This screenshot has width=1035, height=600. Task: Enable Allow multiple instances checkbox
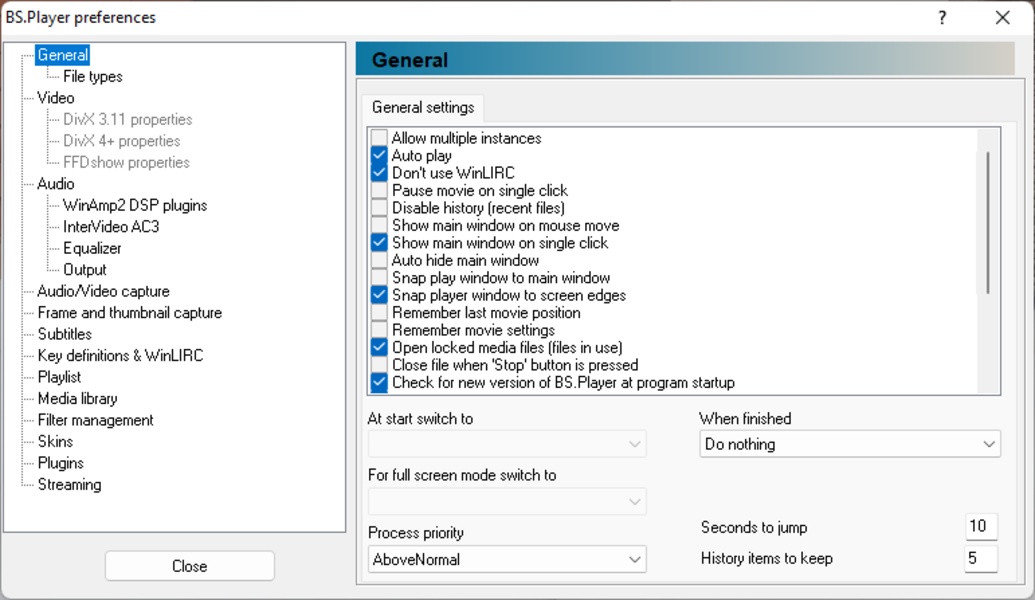click(x=379, y=139)
